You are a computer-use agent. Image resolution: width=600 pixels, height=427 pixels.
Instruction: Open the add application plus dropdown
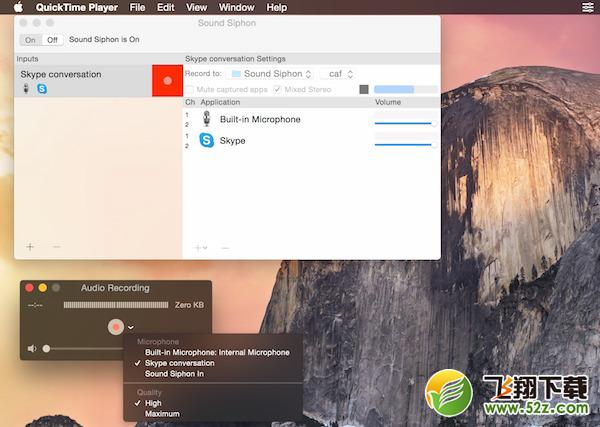click(x=201, y=248)
